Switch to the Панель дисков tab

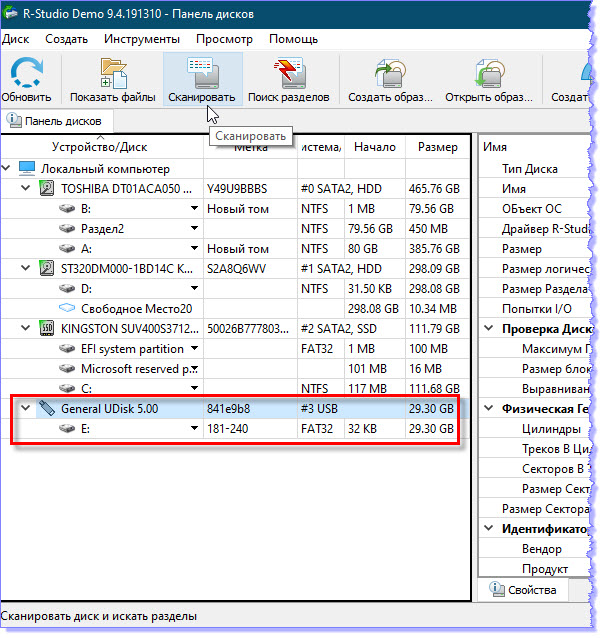[56, 122]
